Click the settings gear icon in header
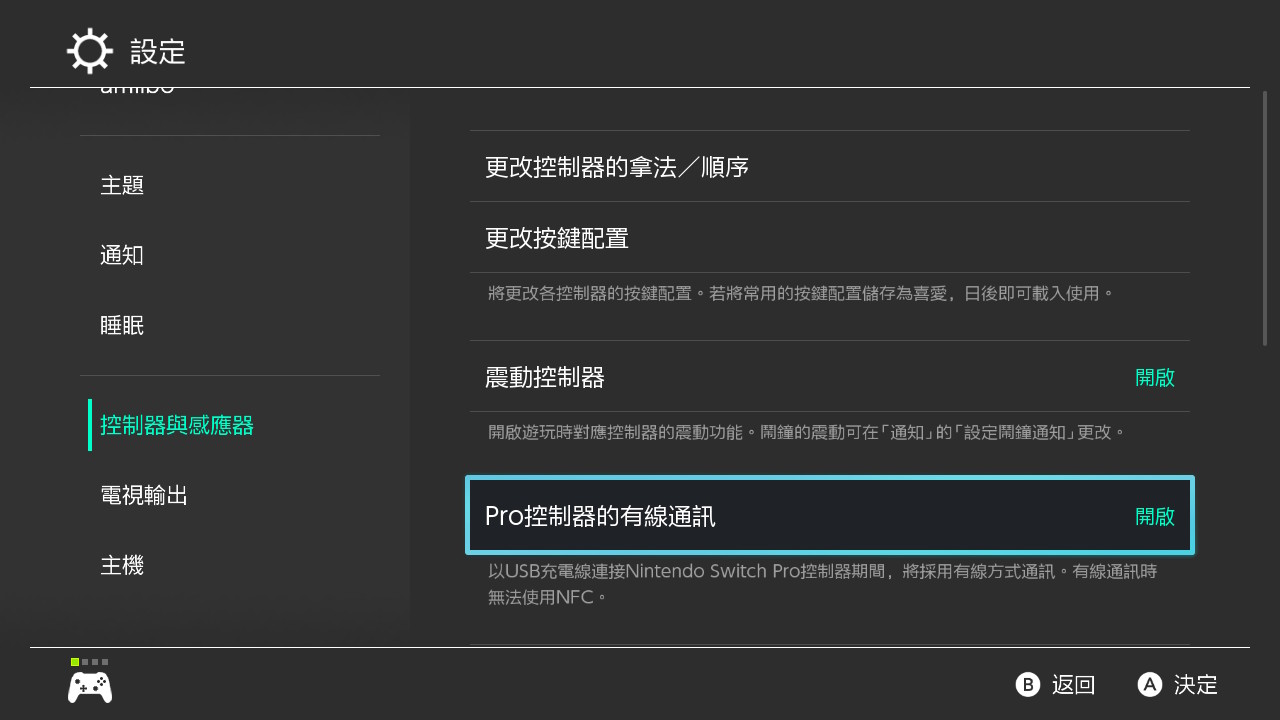 89,51
